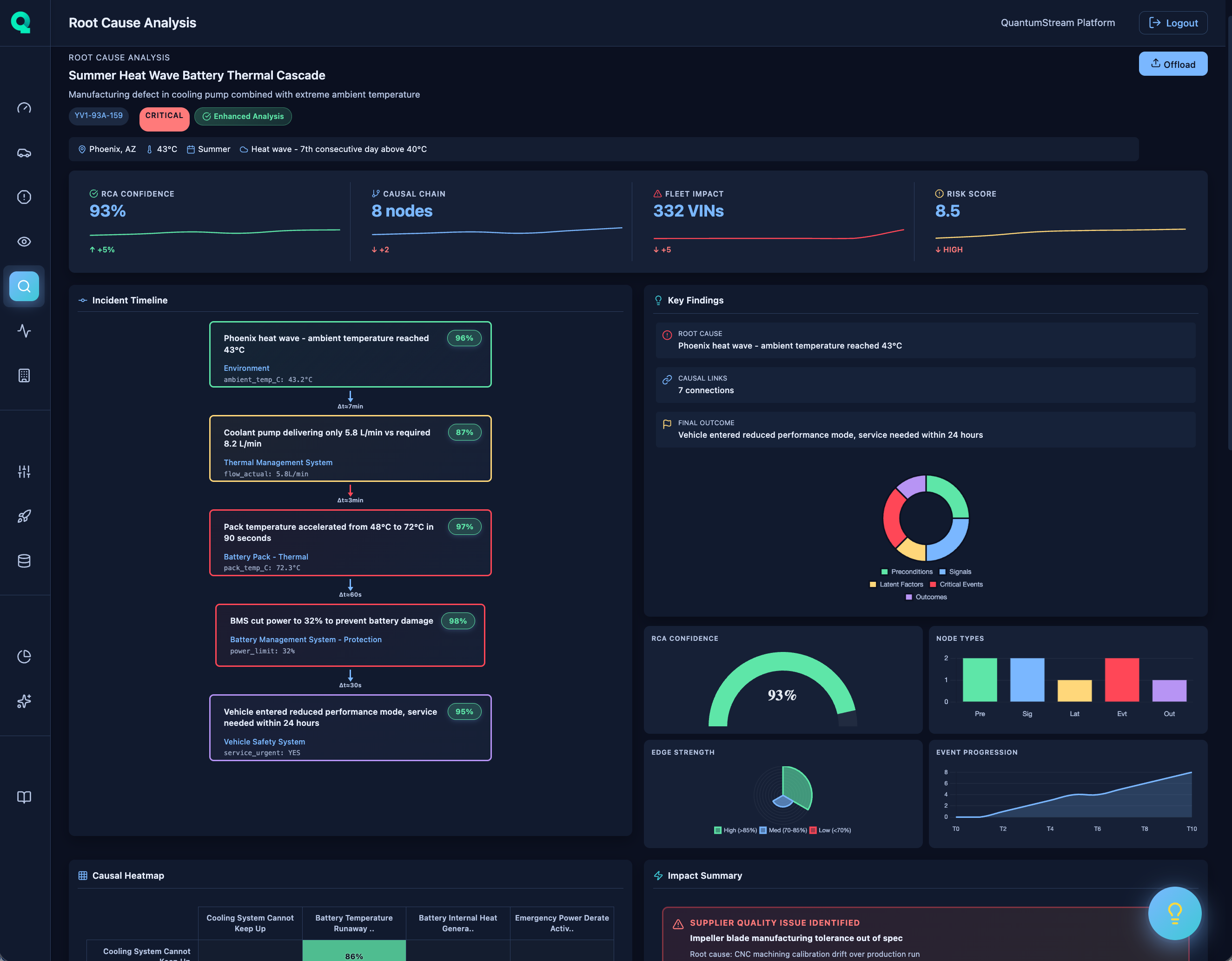
Task: Select the building facilities icon in sidebar
Action: pyautogui.click(x=24, y=375)
